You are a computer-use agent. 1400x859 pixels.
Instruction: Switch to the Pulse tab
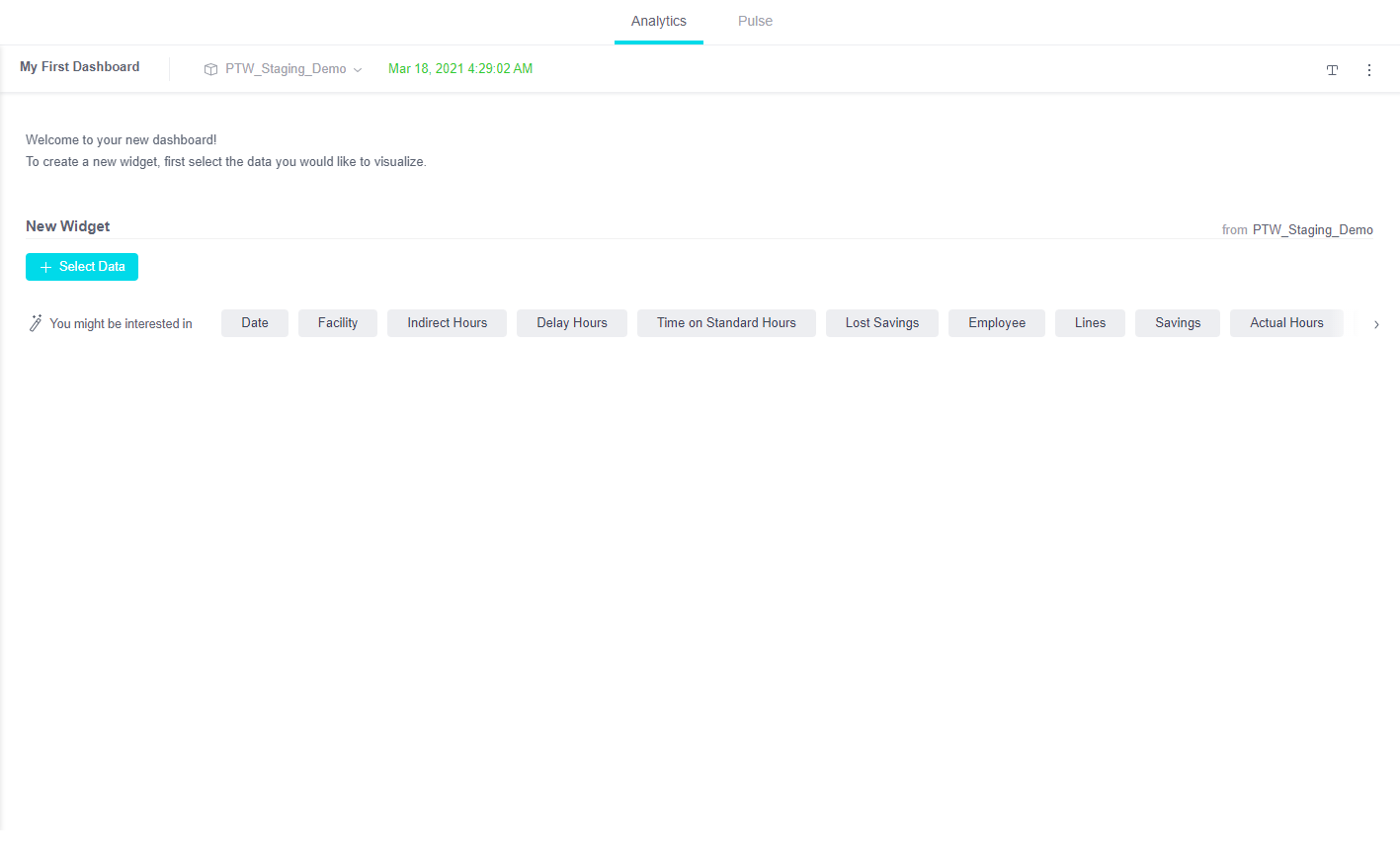point(755,21)
